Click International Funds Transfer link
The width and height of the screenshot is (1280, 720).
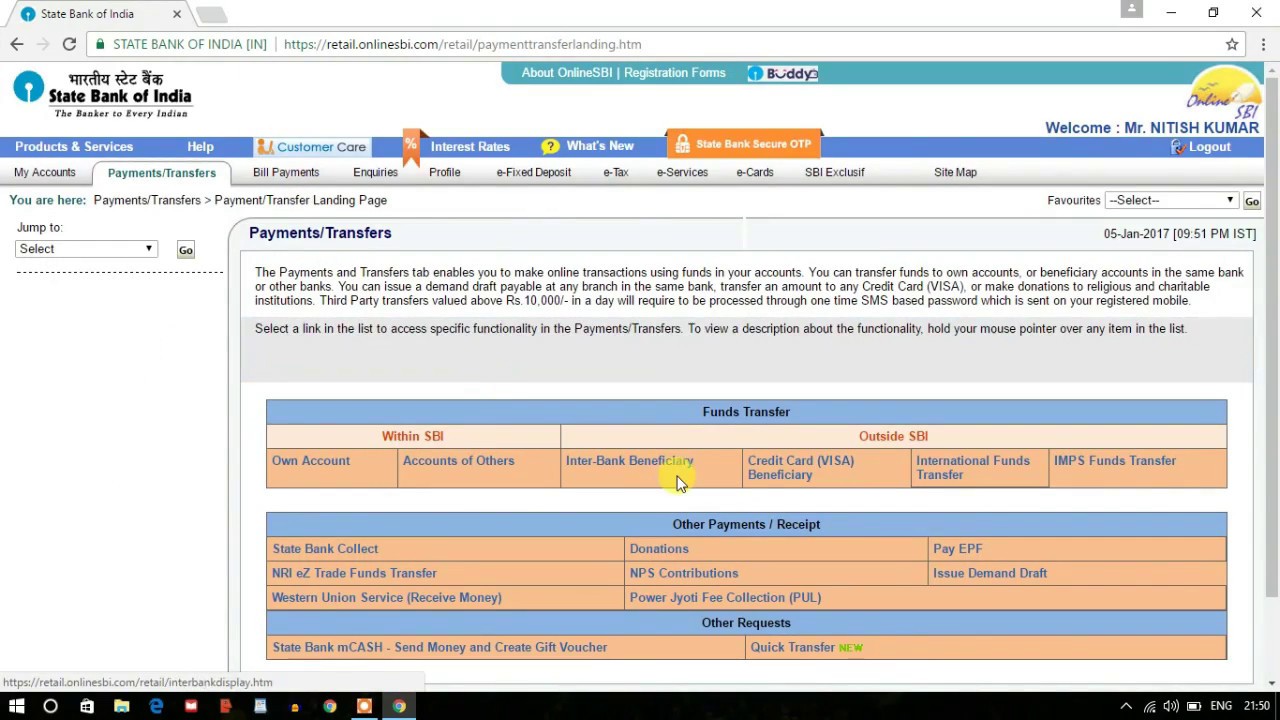point(973,468)
